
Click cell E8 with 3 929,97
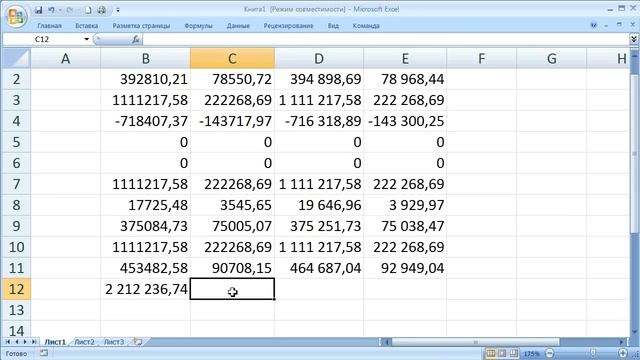pyautogui.click(x=405, y=205)
